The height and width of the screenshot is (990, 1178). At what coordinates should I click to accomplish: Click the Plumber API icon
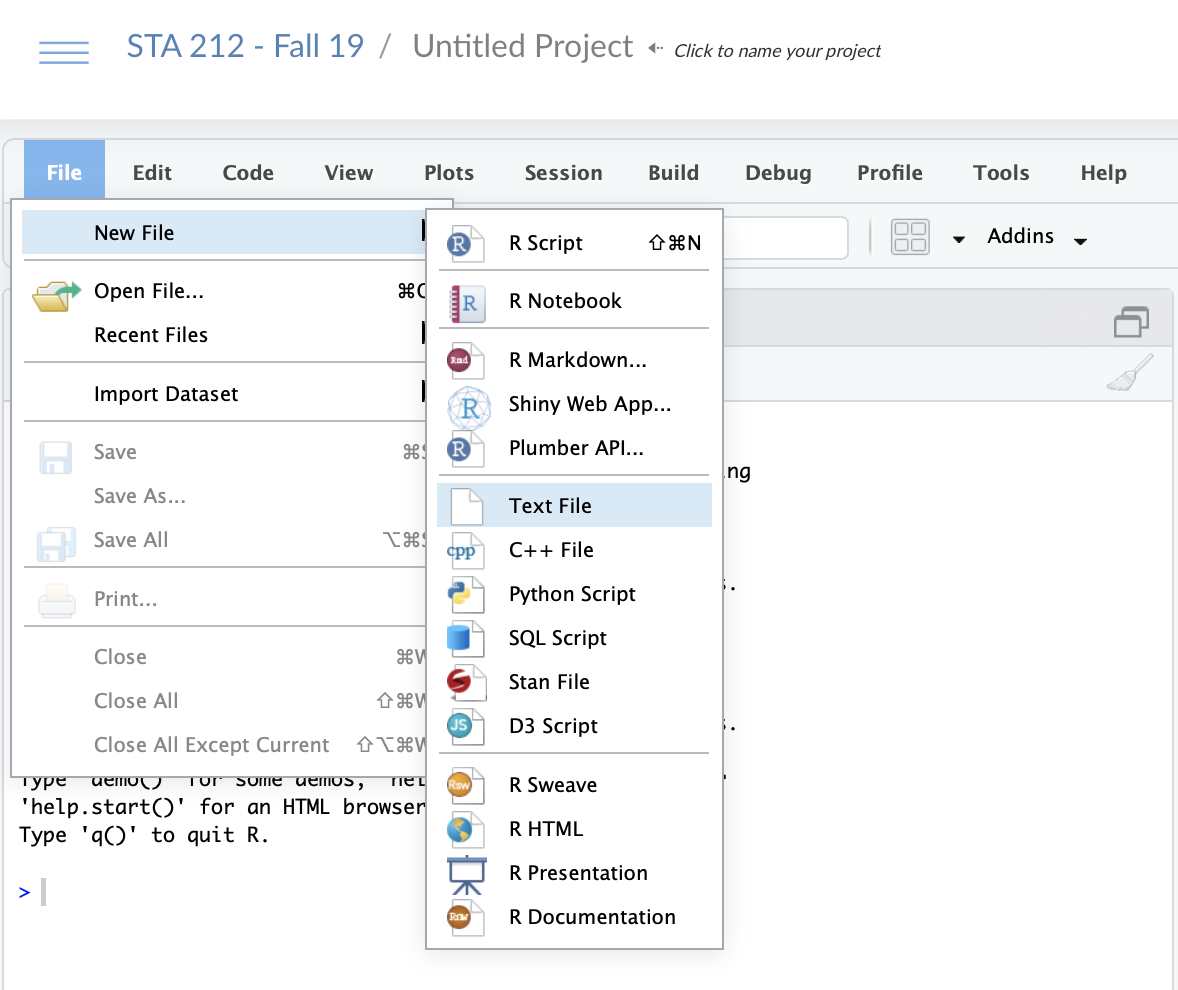pos(465,448)
